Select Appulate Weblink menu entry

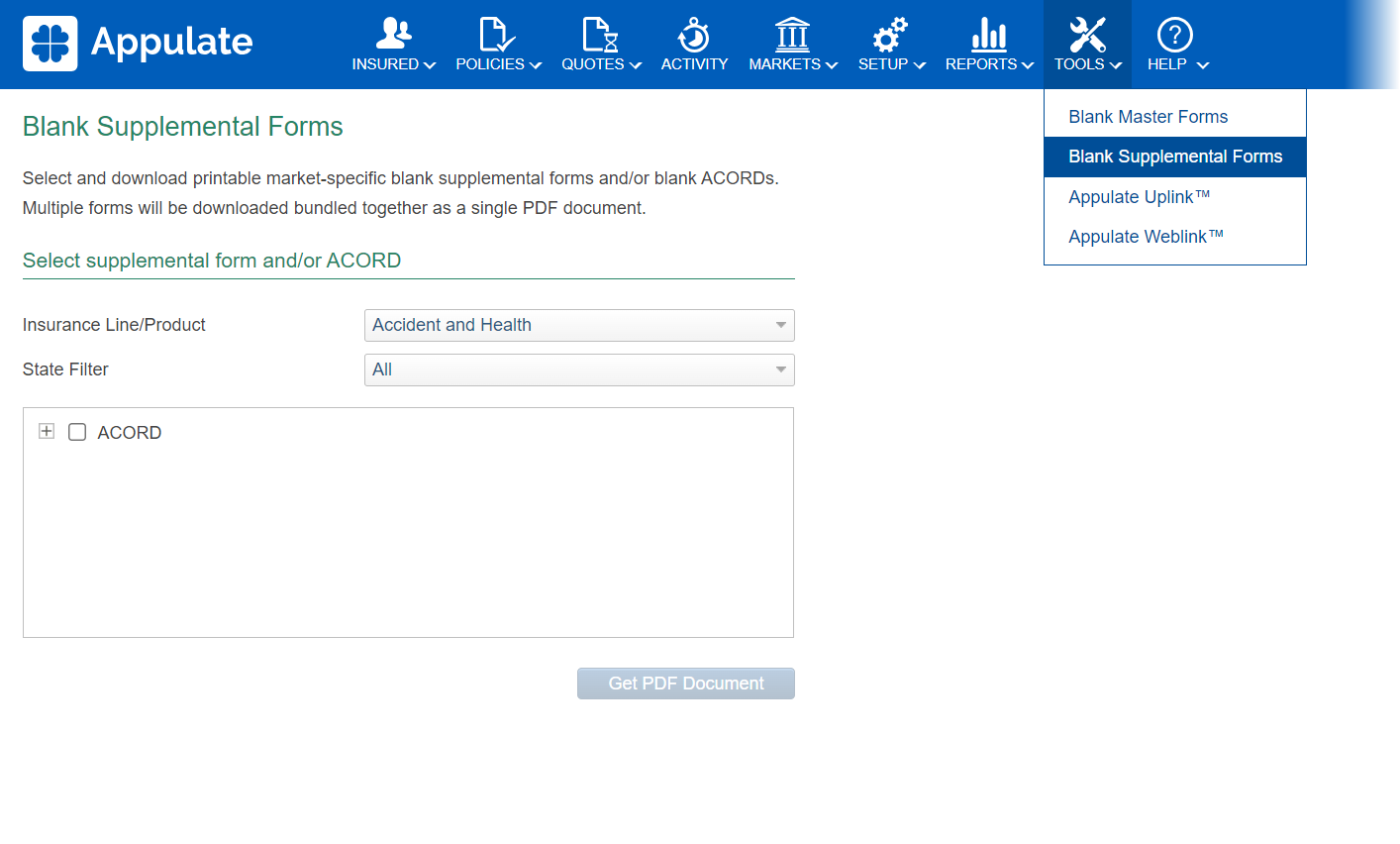[1146, 237]
